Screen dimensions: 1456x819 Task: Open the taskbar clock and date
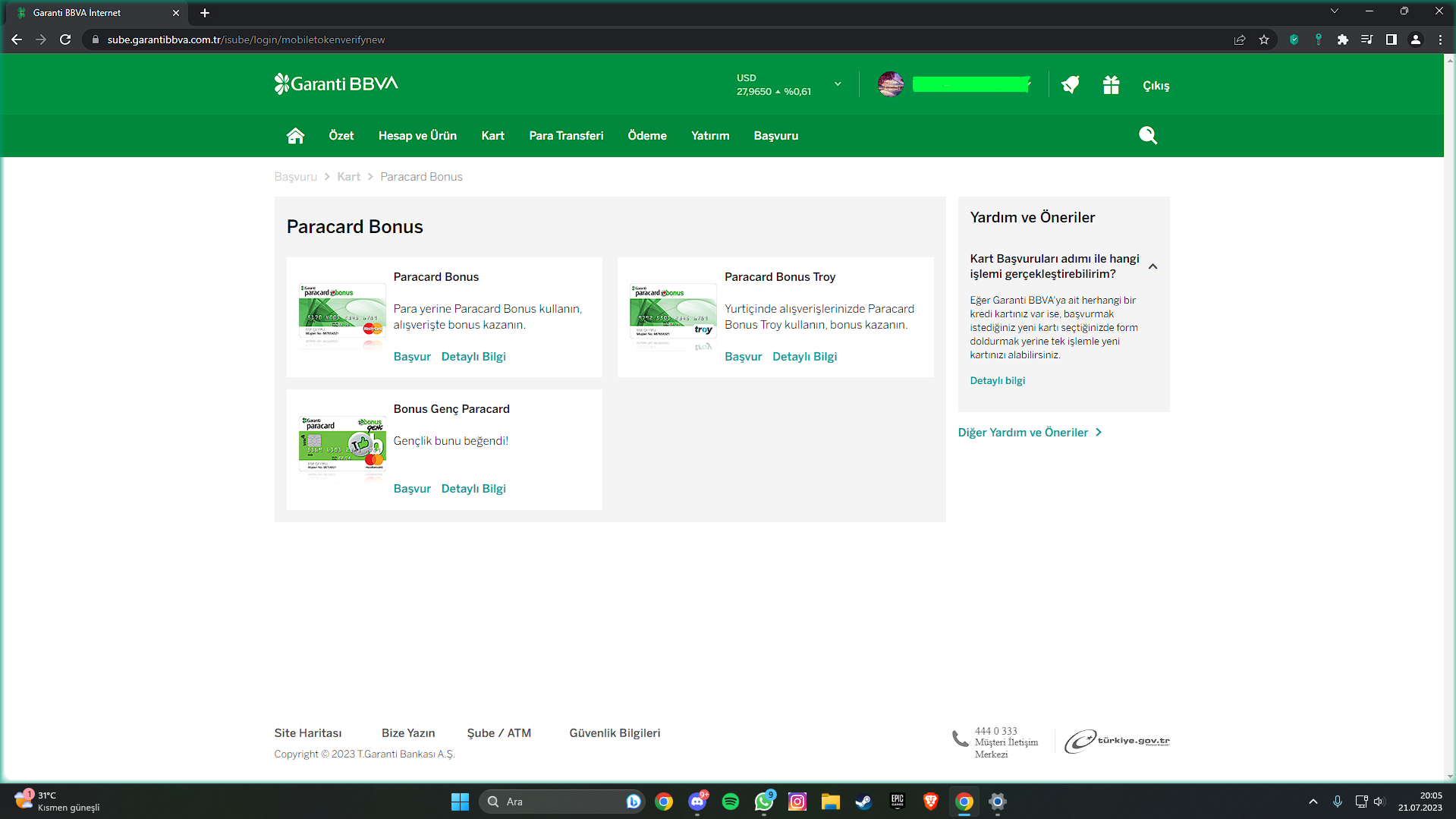click(x=1420, y=802)
